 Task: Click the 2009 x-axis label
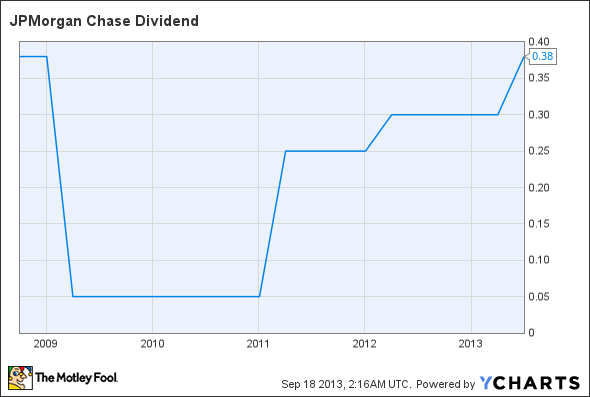pyautogui.click(x=46, y=344)
